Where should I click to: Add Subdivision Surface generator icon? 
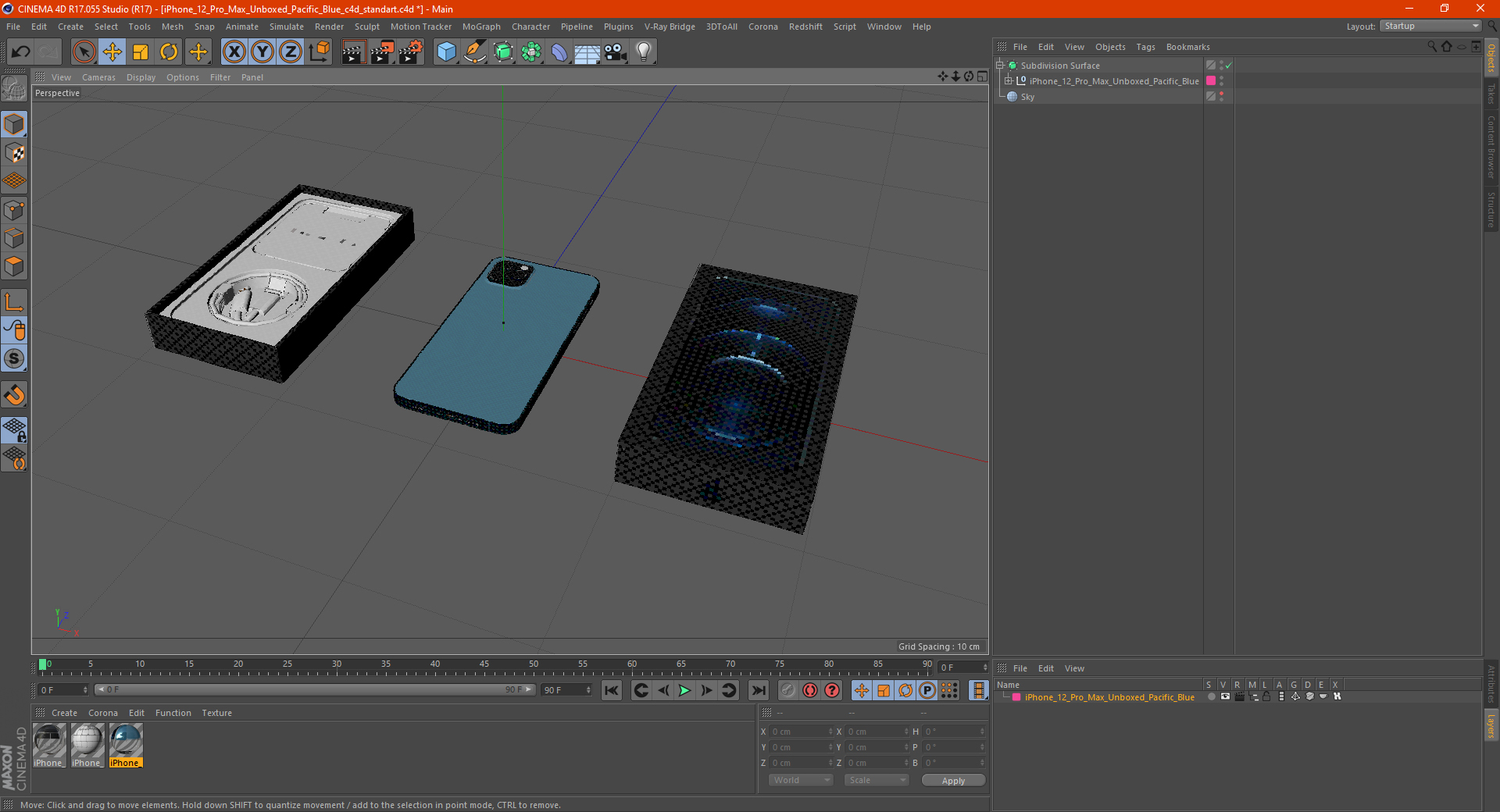[503, 52]
